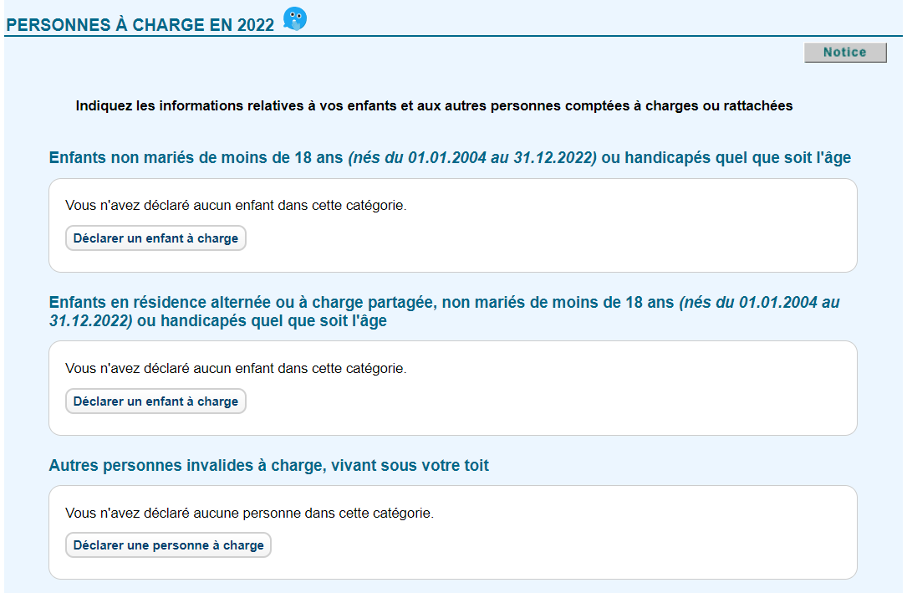Click the blue help mascot icon
The height and width of the screenshot is (594, 908).
coord(295,19)
